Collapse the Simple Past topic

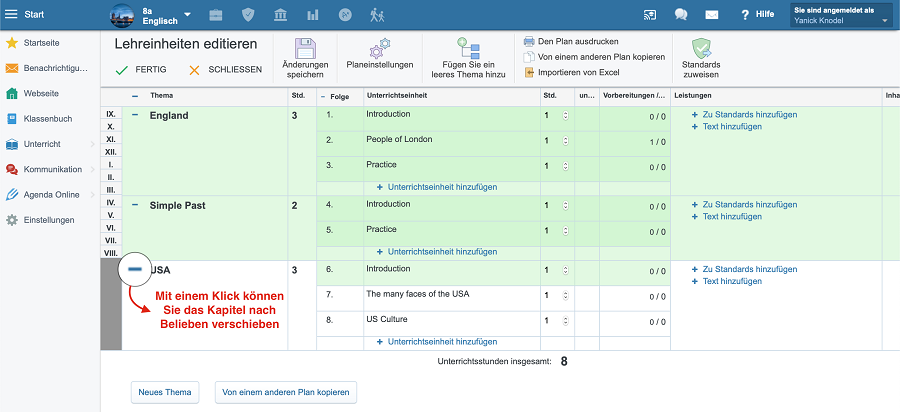135,204
